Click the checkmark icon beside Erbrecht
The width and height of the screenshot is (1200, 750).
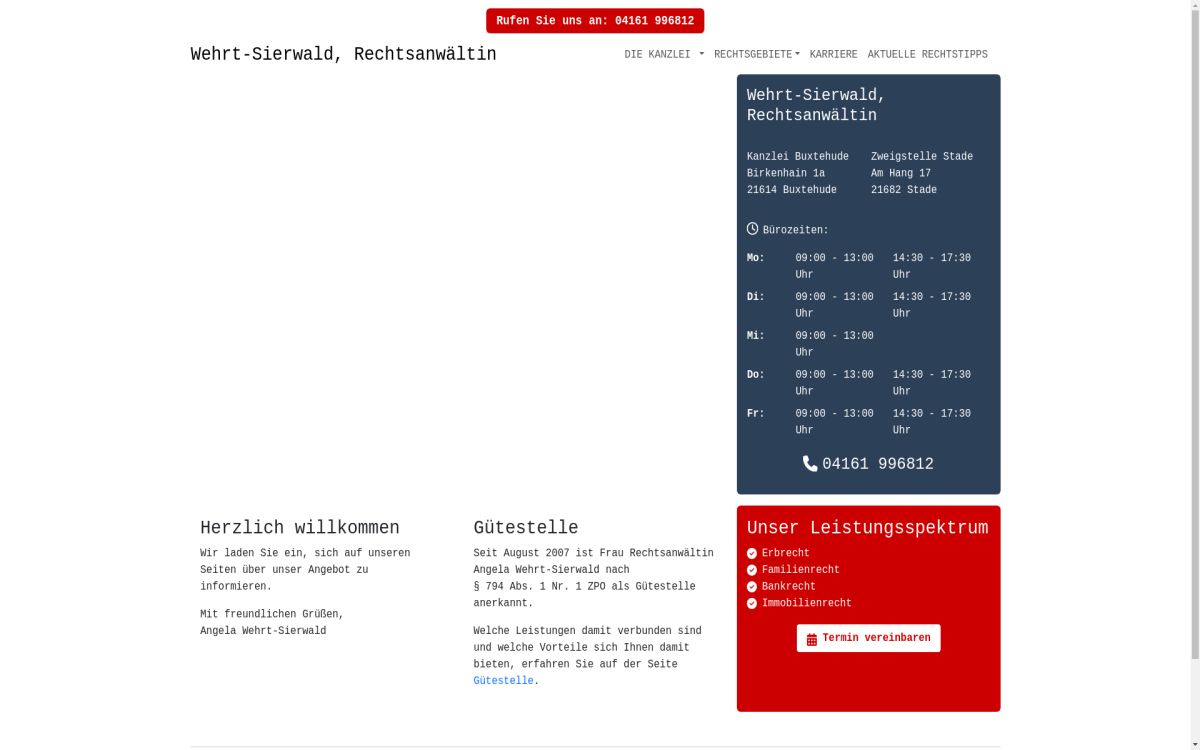(752, 553)
